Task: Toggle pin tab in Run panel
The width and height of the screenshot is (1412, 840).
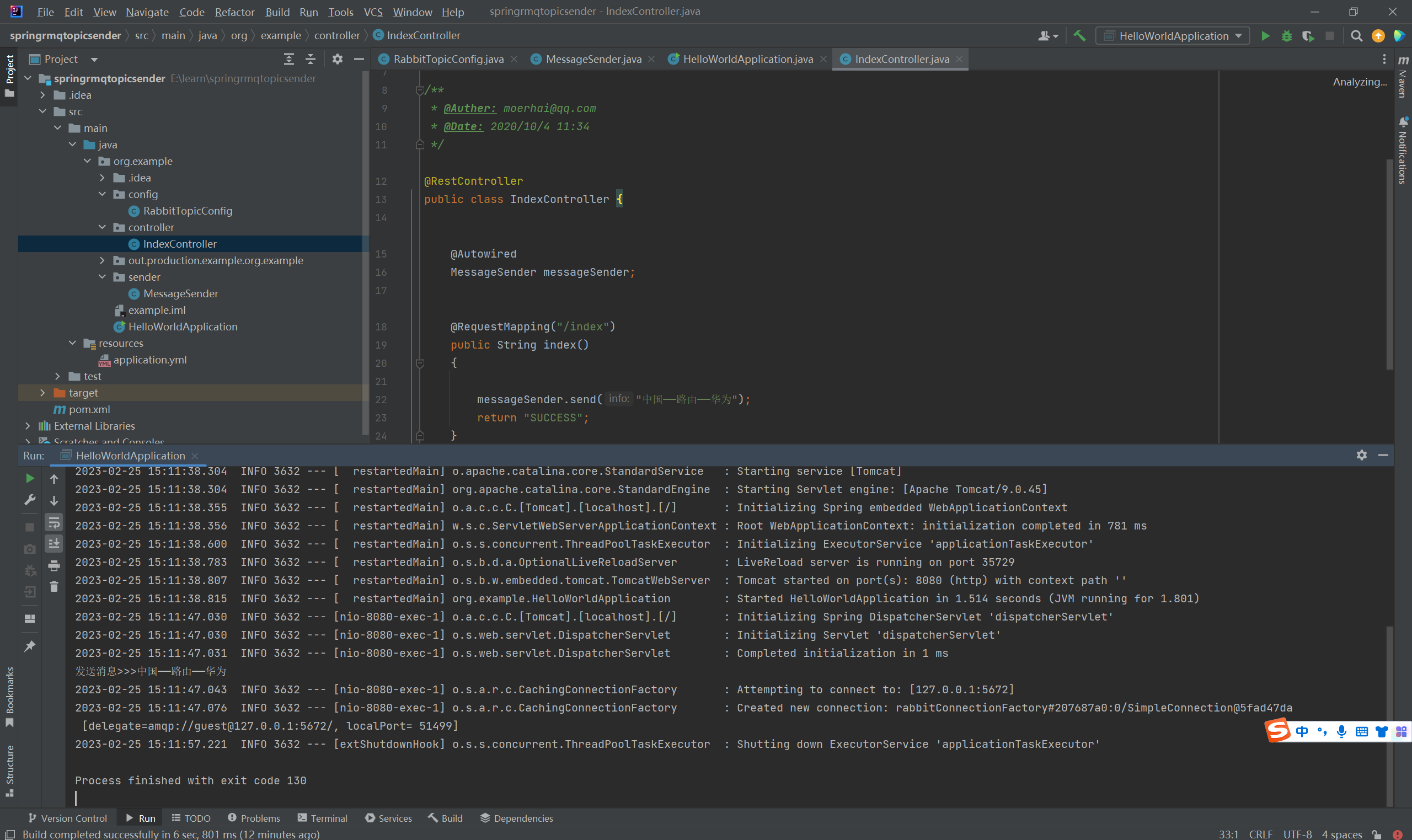Action: [x=30, y=646]
